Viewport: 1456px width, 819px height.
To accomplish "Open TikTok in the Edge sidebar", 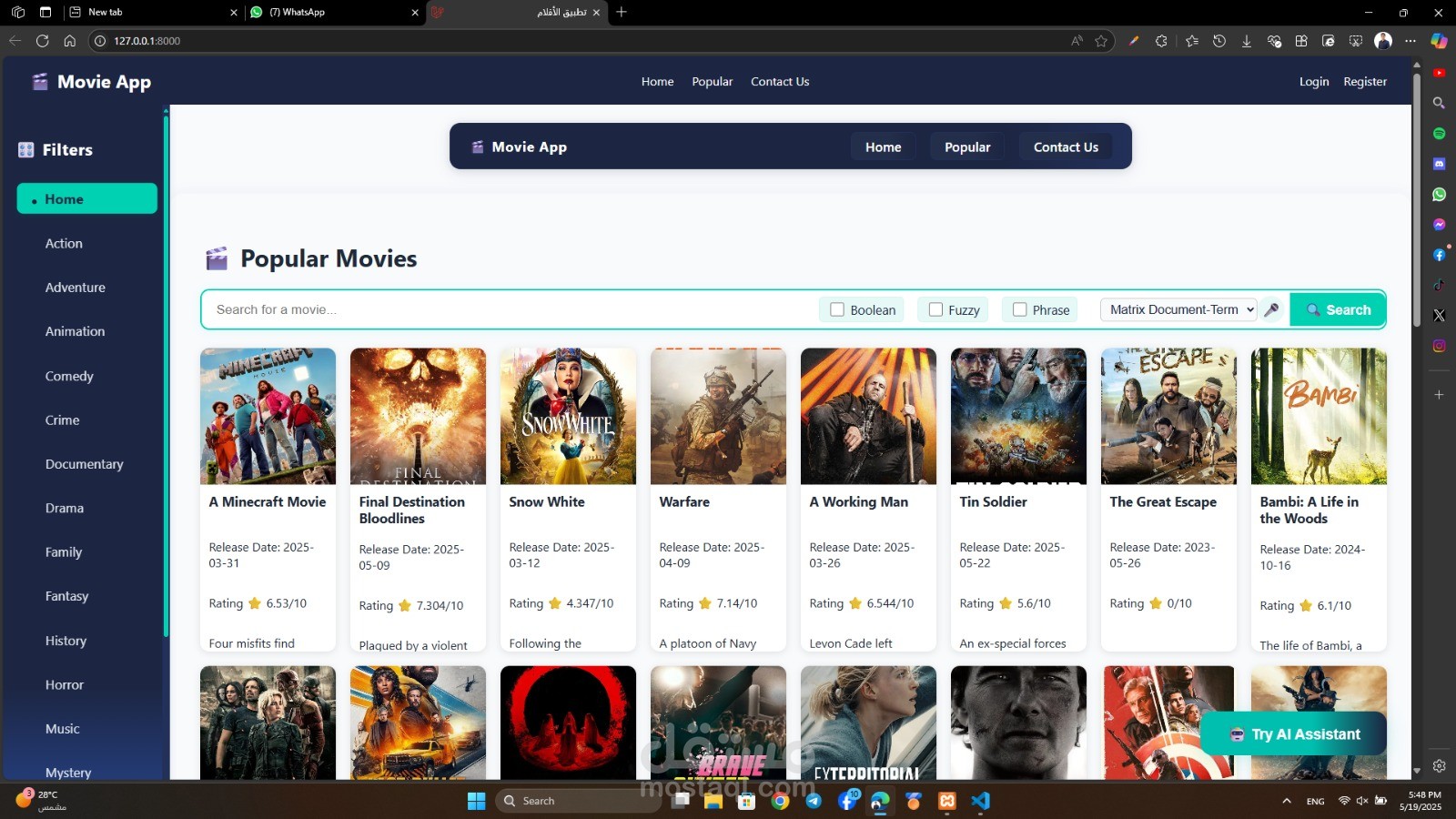I will pos(1439,285).
